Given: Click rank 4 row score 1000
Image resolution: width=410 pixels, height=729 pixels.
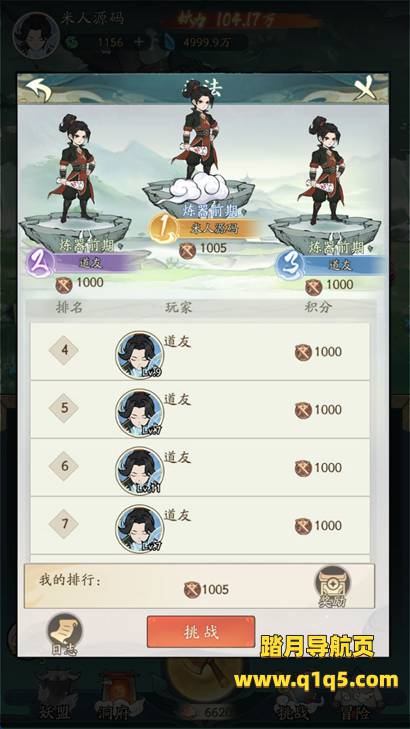Looking at the screenshot, I should click(x=318, y=352).
